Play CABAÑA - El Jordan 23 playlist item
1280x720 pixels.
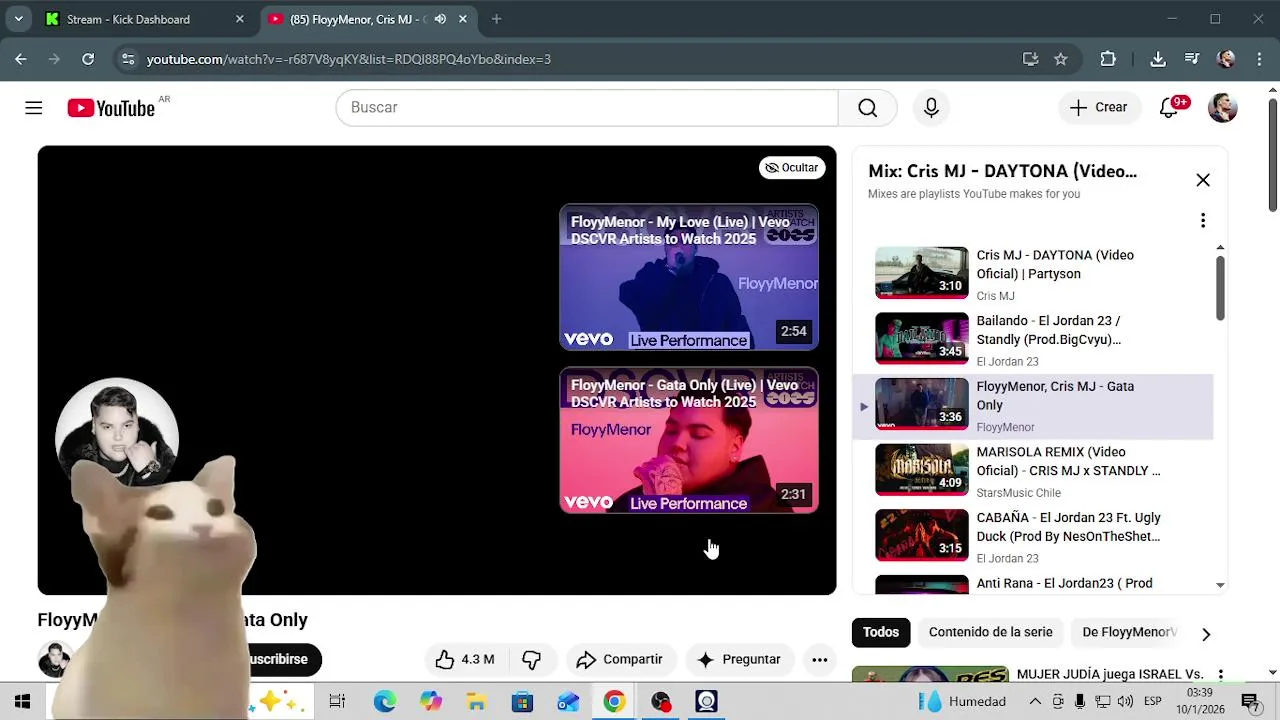(x=1032, y=537)
